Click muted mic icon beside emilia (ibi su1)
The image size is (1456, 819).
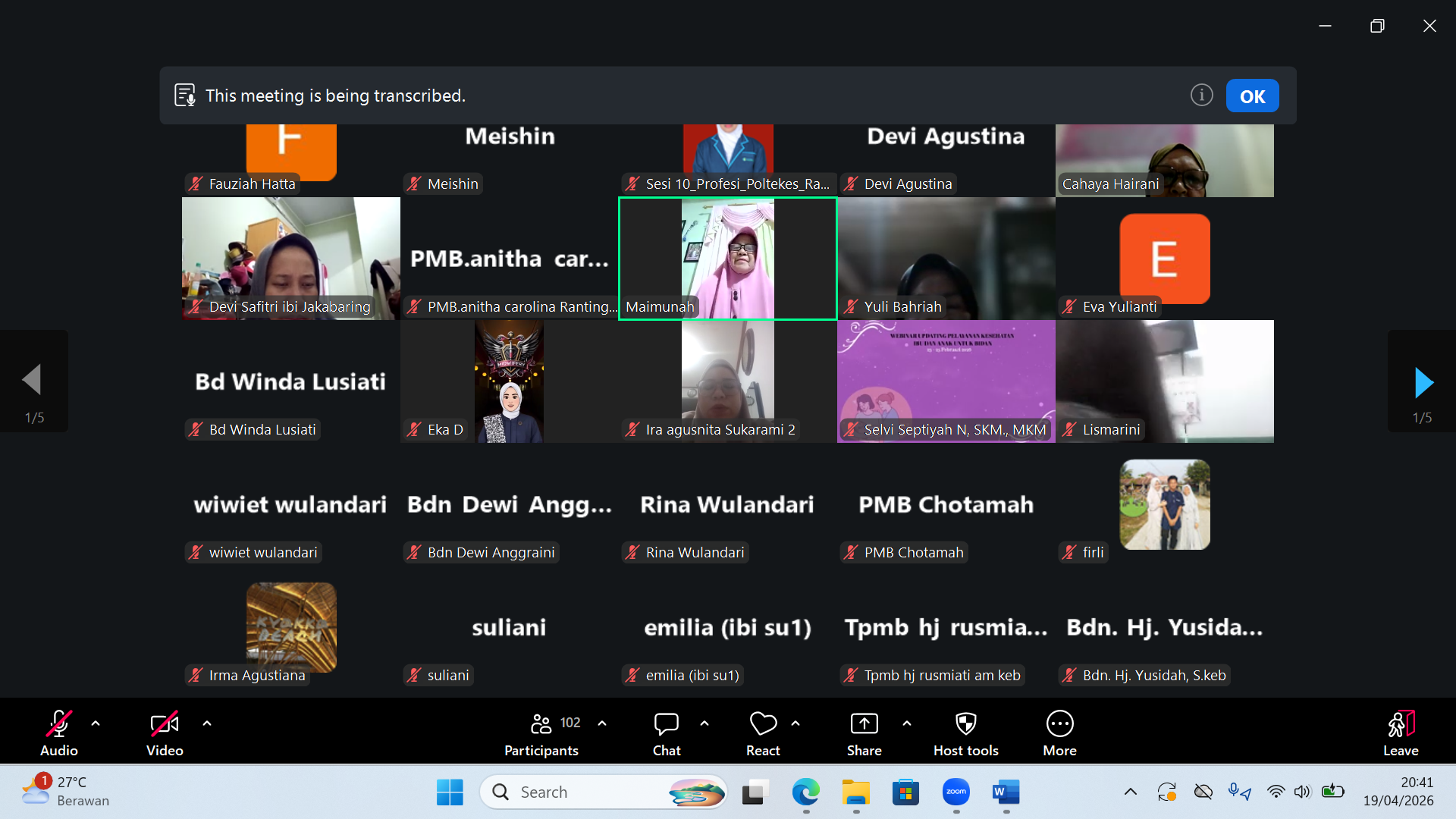pos(632,675)
